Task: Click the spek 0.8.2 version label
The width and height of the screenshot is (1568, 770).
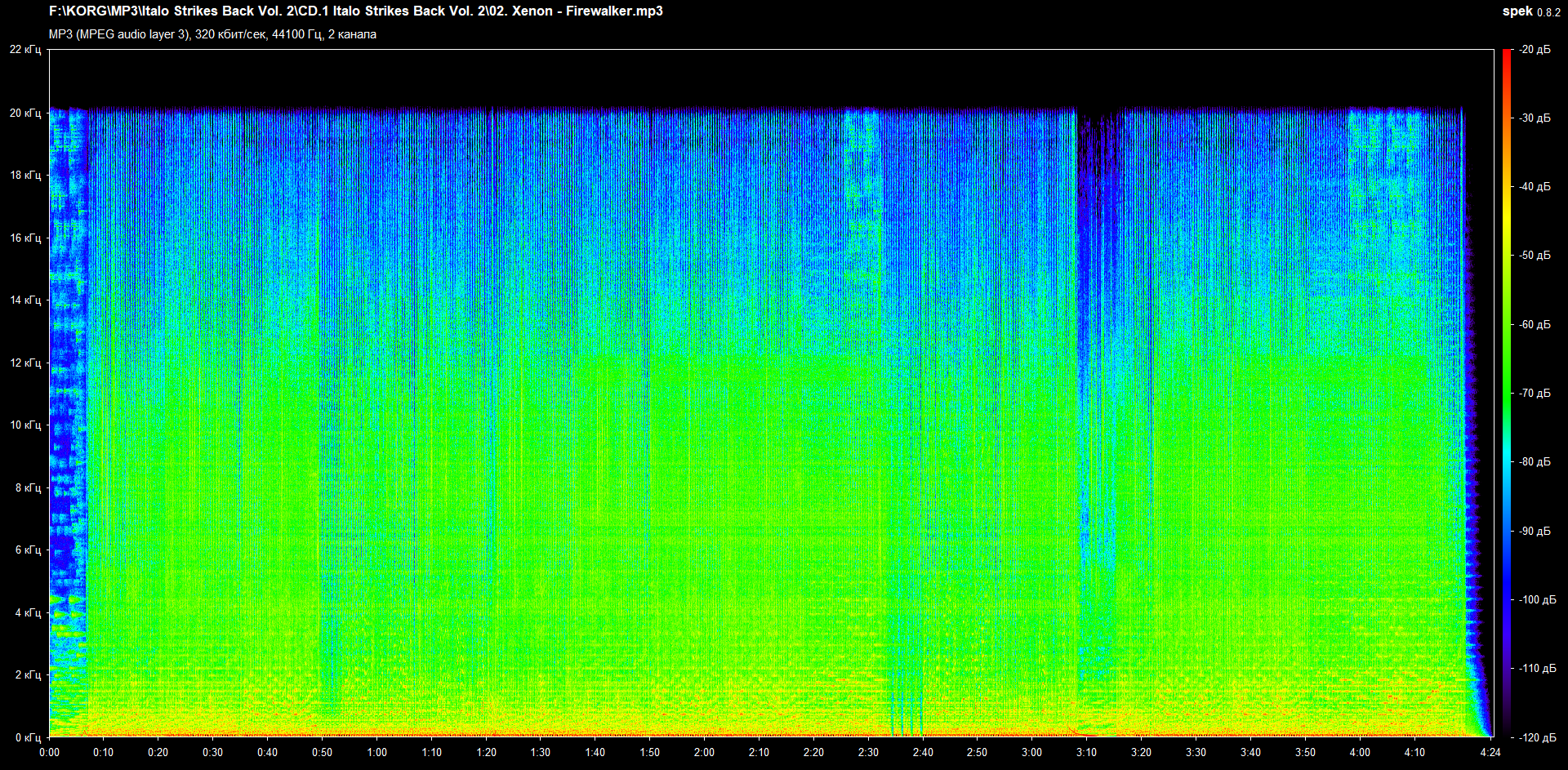Action: (x=1530, y=11)
